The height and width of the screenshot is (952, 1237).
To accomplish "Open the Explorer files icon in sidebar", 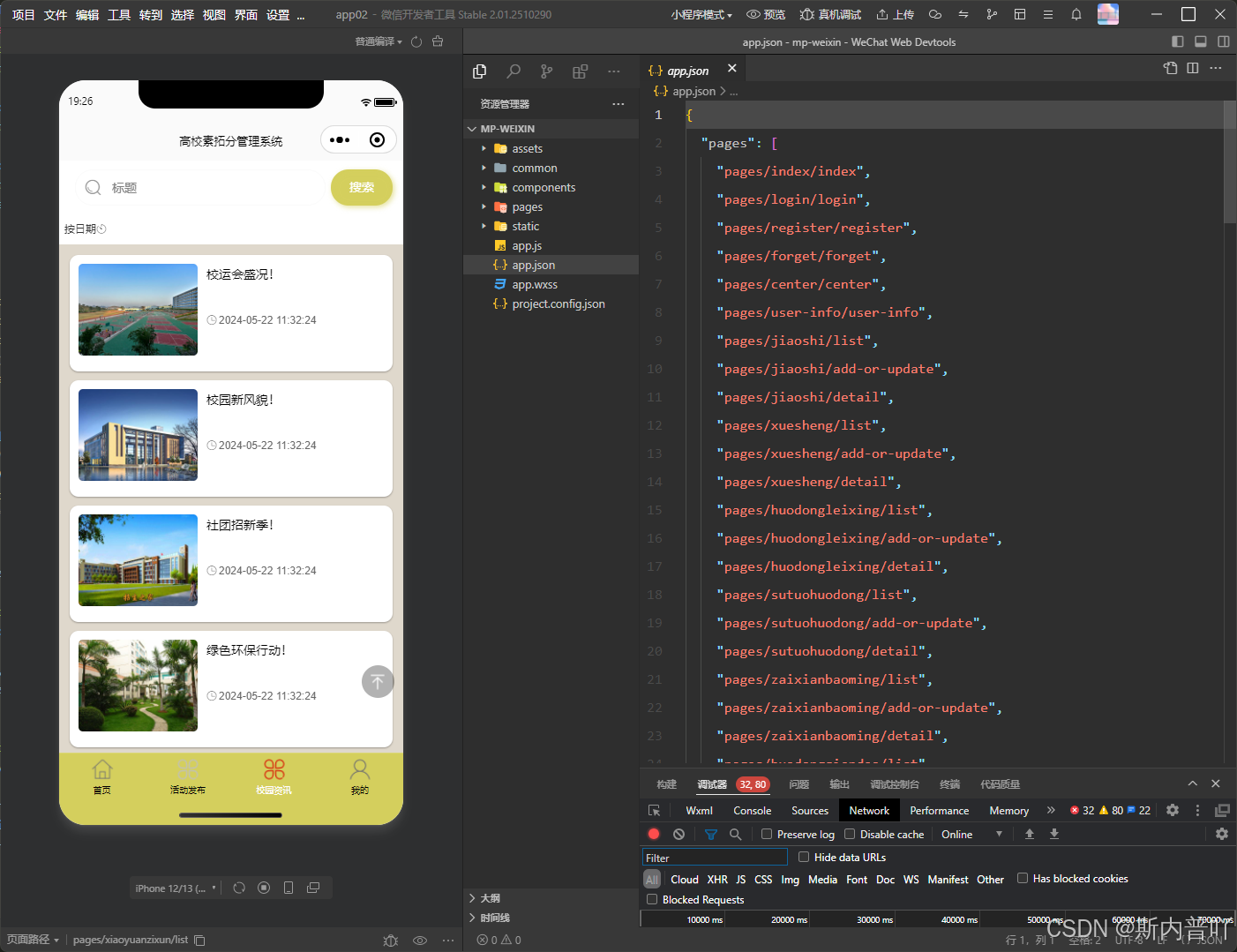I will point(480,71).
